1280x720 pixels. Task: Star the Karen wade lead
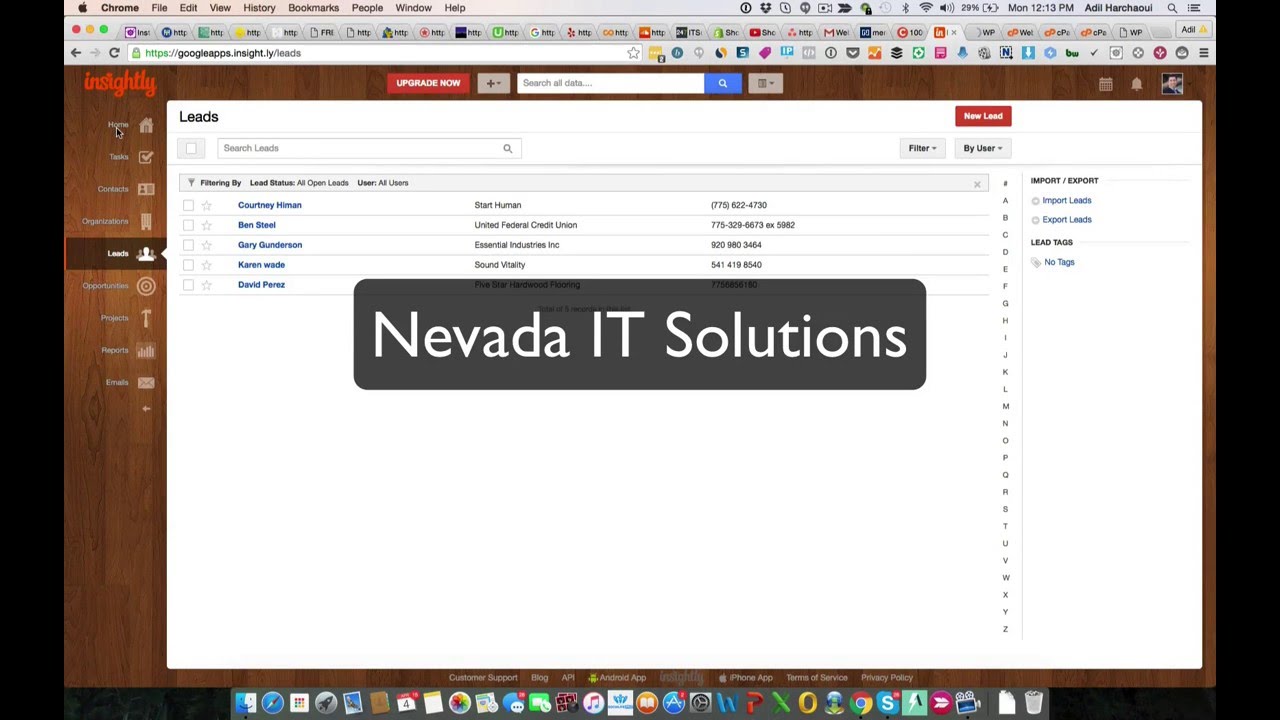pyautogui.click(x=206, y=265)
